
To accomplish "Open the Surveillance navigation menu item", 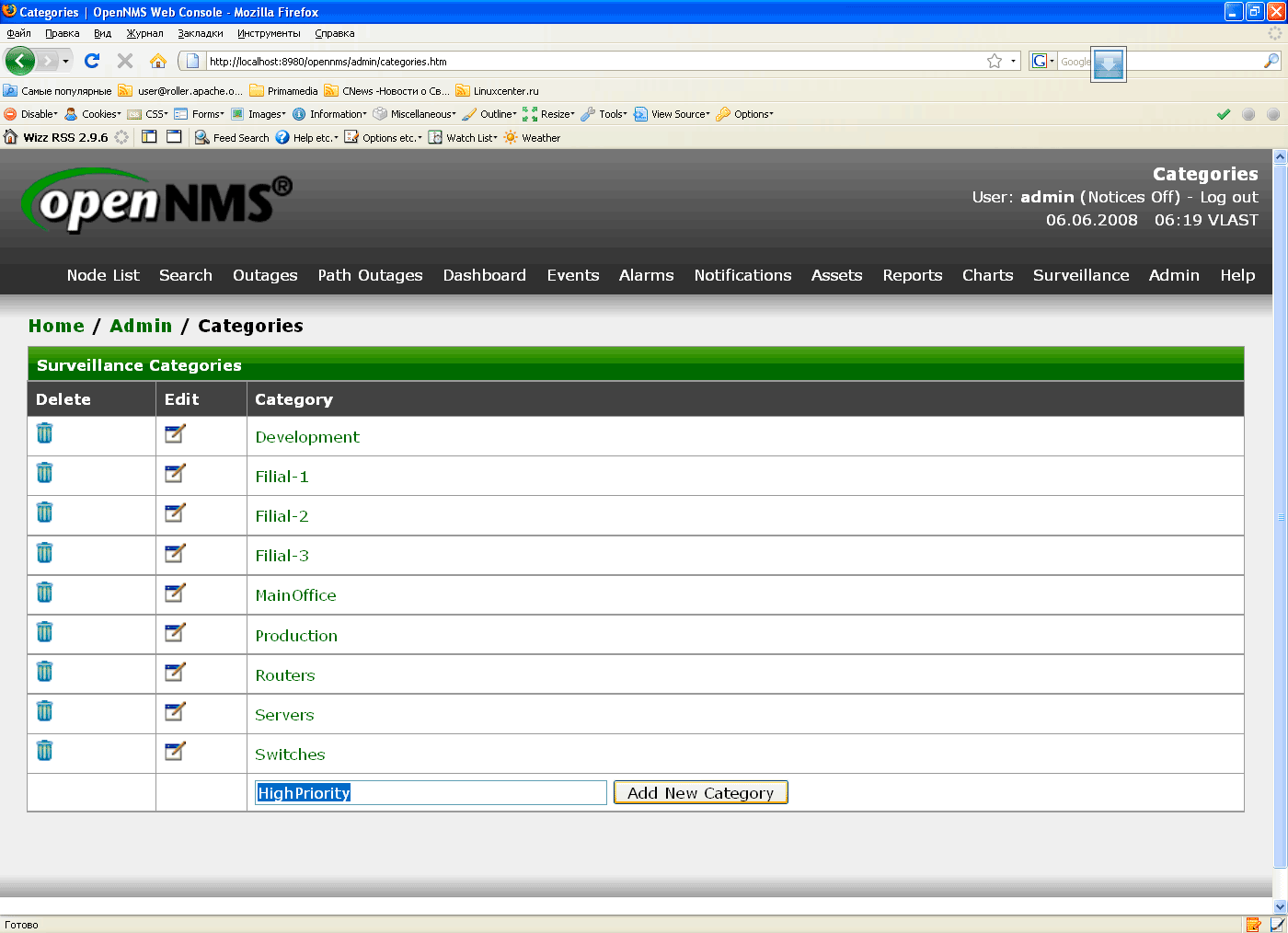I will click(1080, 275).
